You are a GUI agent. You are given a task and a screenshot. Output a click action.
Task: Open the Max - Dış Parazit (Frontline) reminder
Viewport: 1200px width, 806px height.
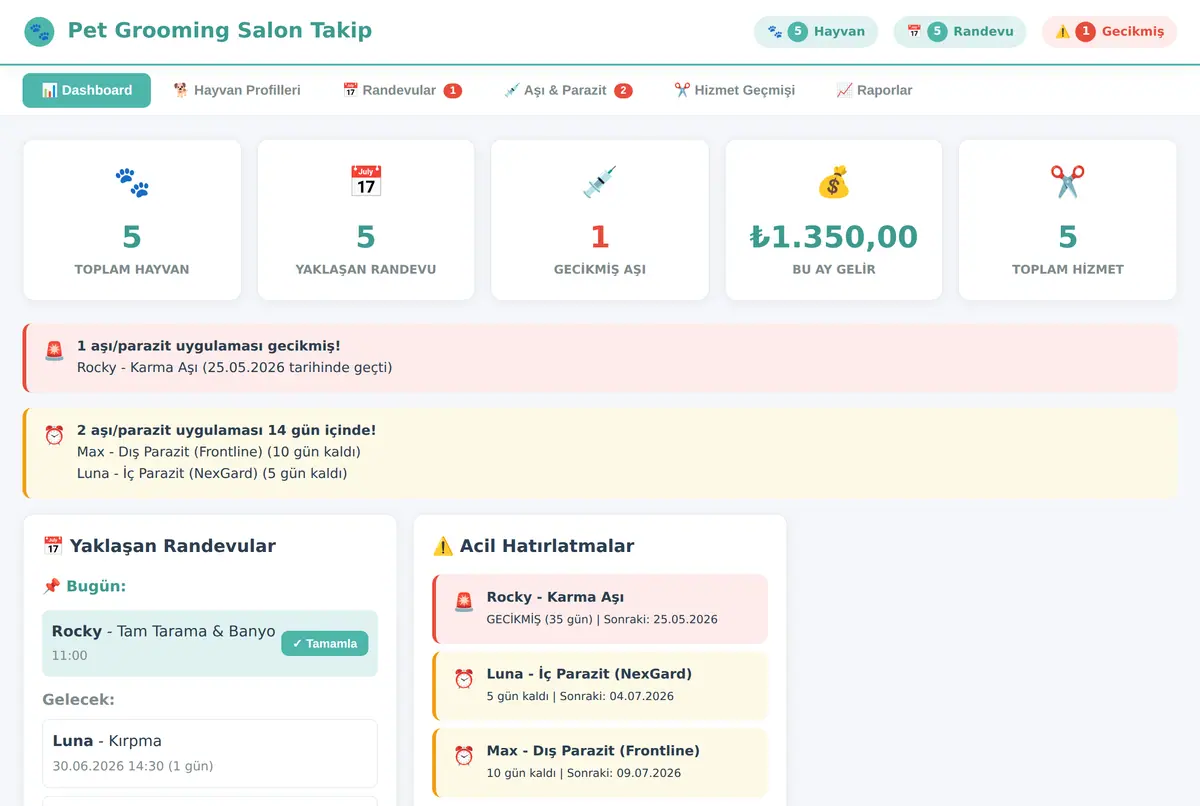pos(600,763)
